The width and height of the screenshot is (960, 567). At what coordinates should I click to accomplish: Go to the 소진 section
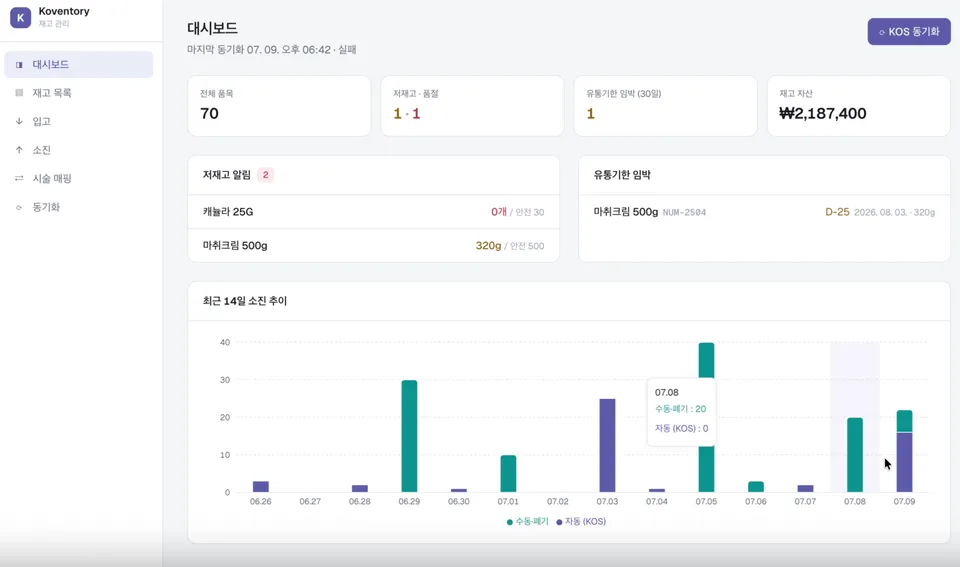(x=78, y=150)
